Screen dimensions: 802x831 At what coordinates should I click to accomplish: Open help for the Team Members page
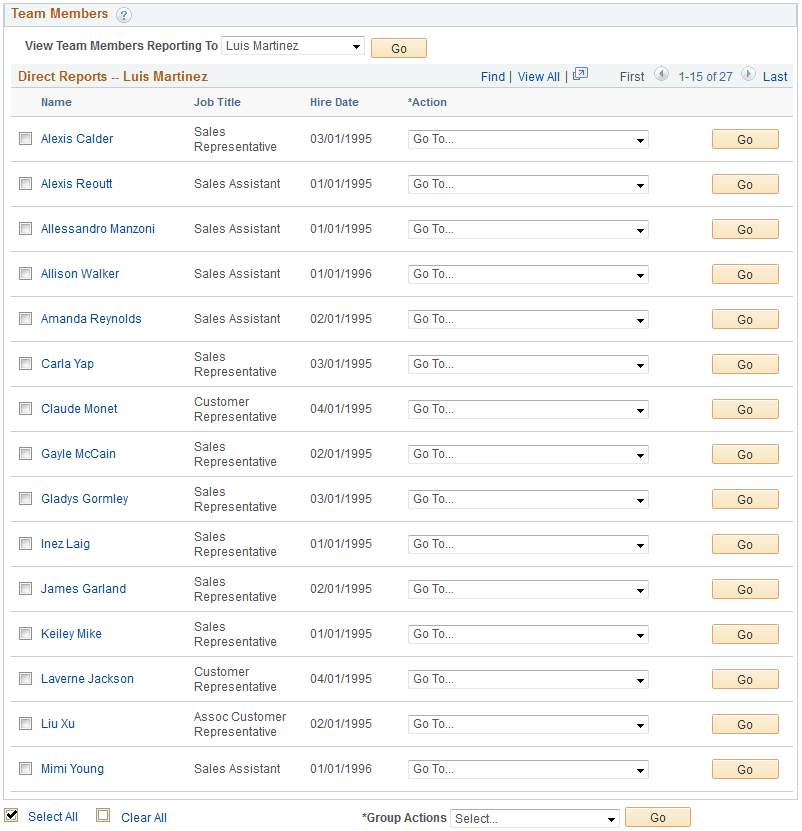click(x=123, y=14)
